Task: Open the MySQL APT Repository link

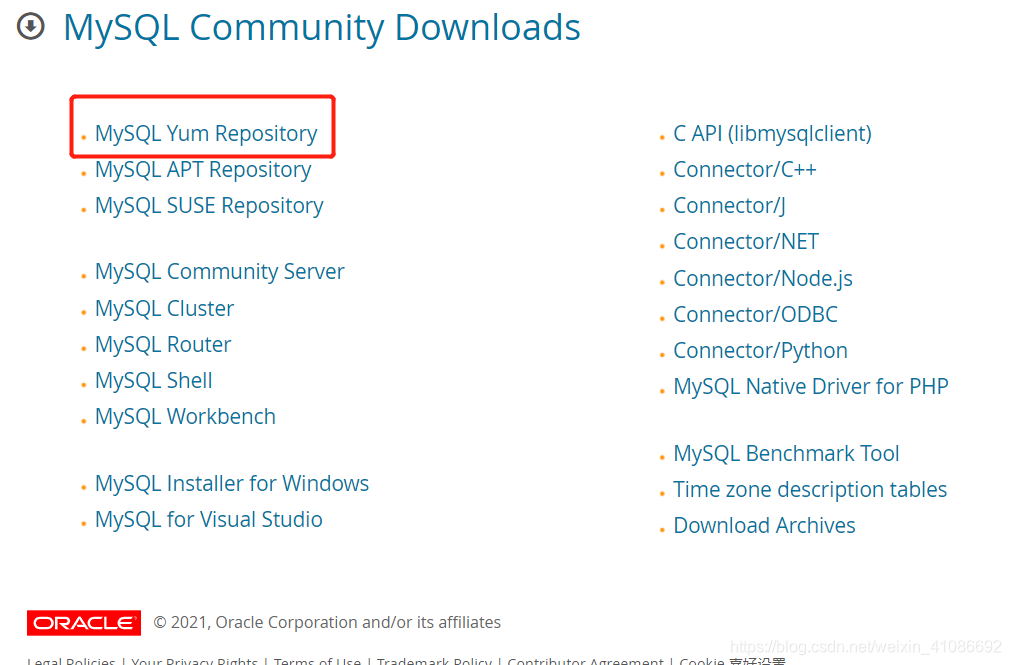Action: tap(203, 170)
